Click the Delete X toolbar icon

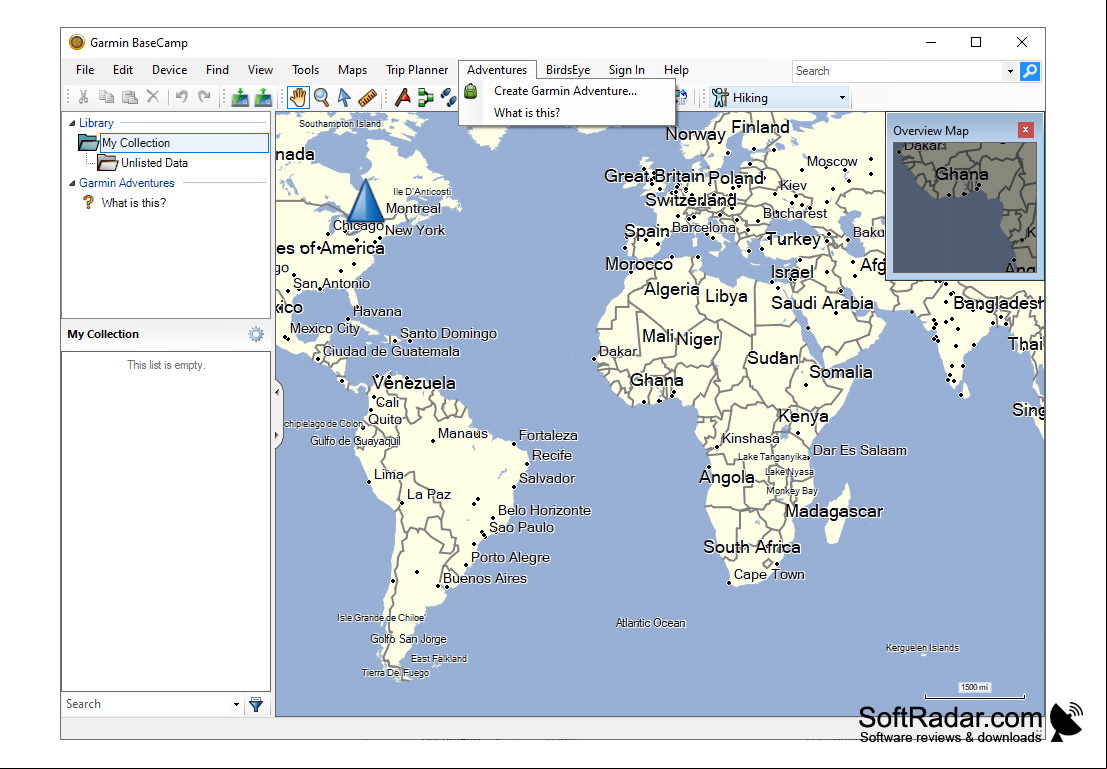(152, 97)
